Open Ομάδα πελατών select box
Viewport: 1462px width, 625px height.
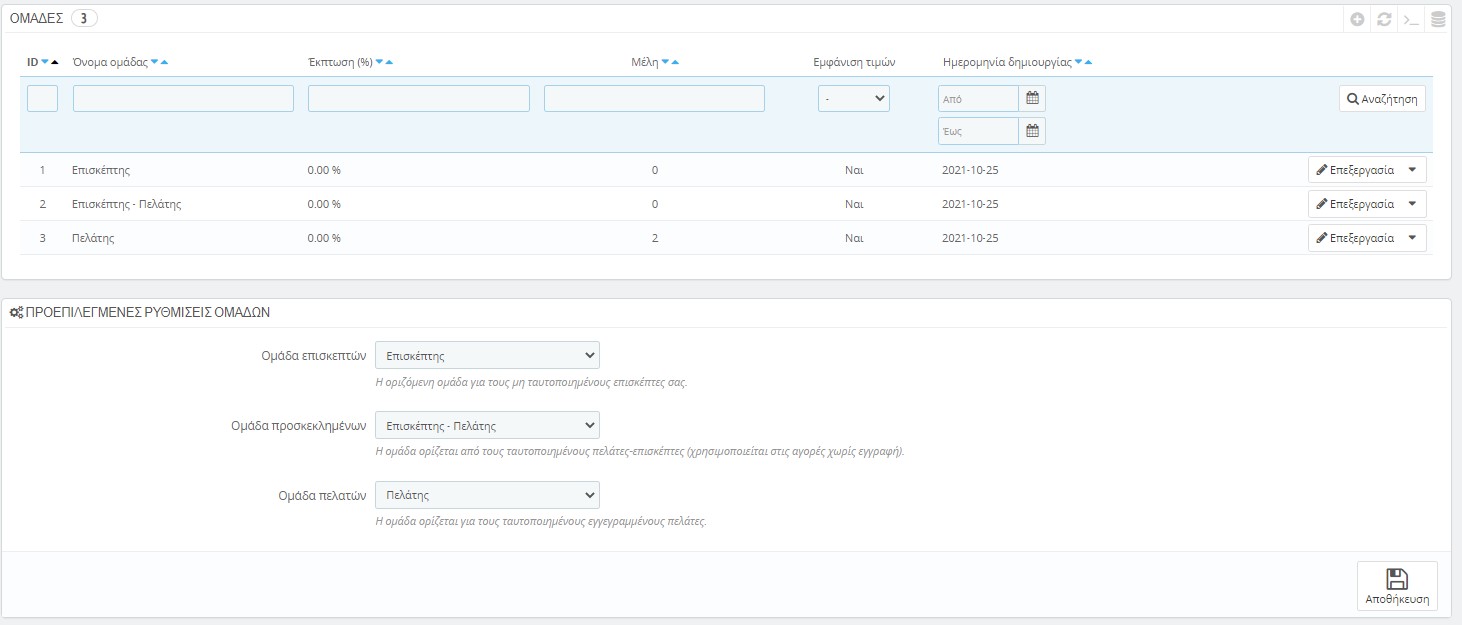pos(486,495)
